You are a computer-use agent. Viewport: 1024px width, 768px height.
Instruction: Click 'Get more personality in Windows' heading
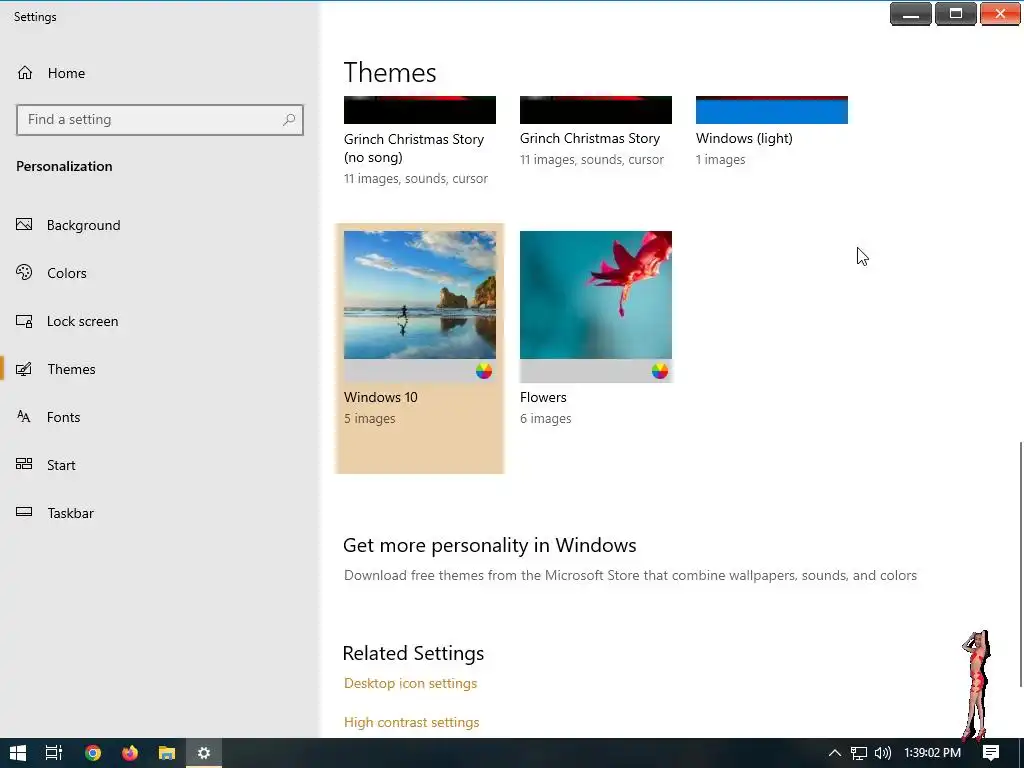pos(489,545)
